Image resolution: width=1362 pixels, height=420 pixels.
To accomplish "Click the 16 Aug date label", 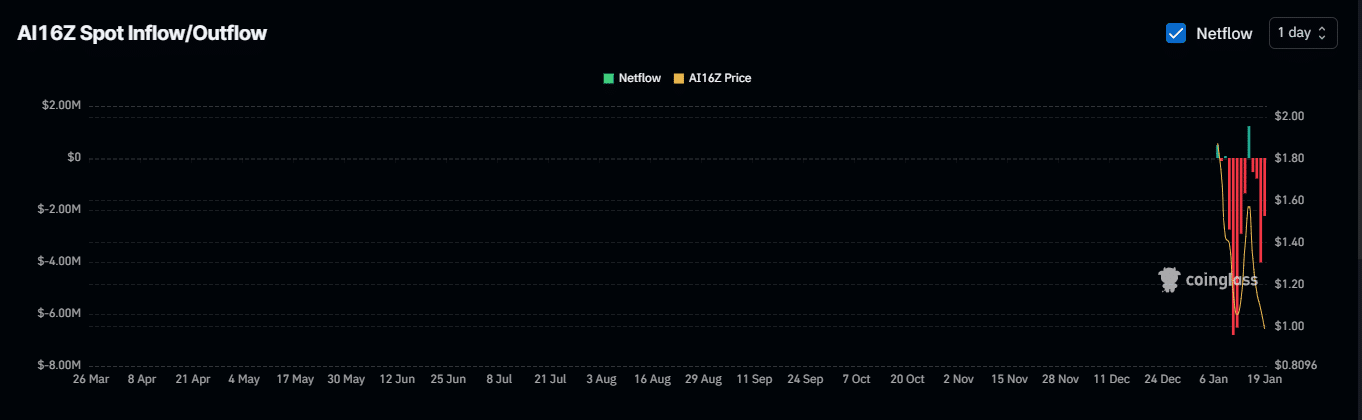I will (x=652, y=380).
